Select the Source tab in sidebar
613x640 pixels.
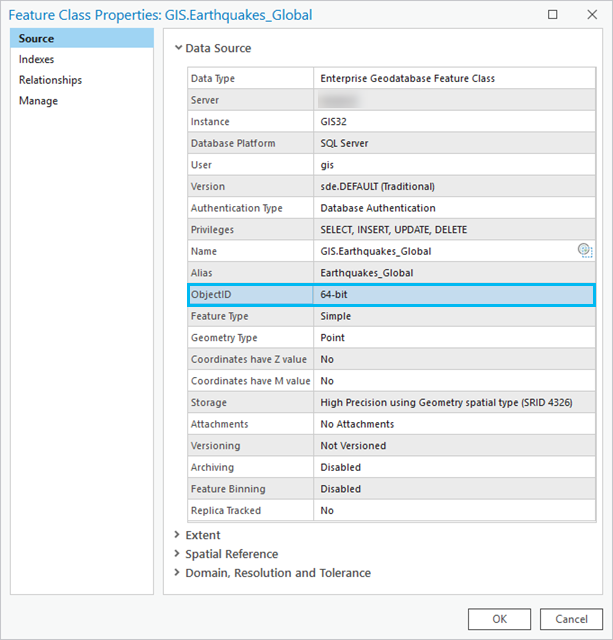coord(37,38)
